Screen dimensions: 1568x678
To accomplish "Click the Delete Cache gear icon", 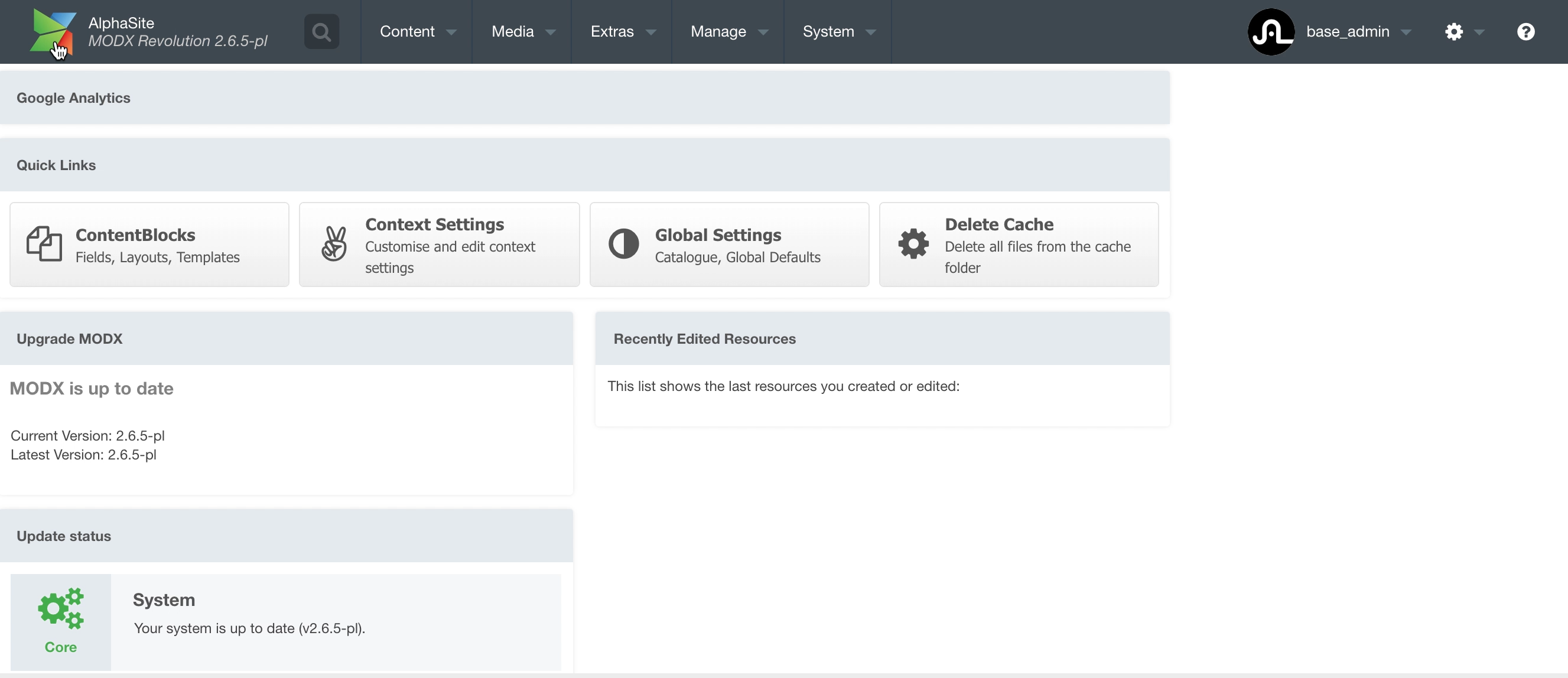I will [913, 243].
